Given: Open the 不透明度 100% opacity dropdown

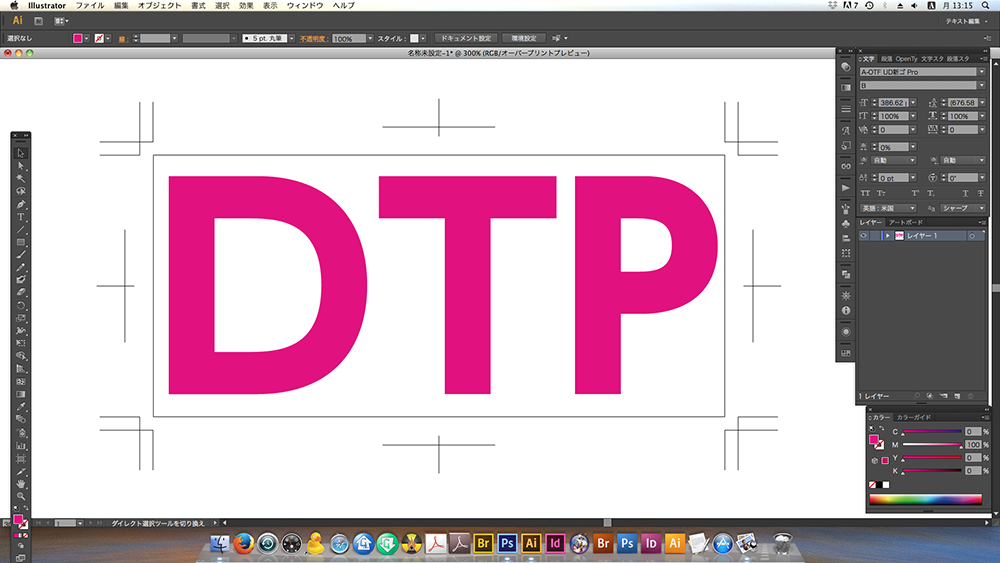Looking at the screenshot, I should (371, 38).
